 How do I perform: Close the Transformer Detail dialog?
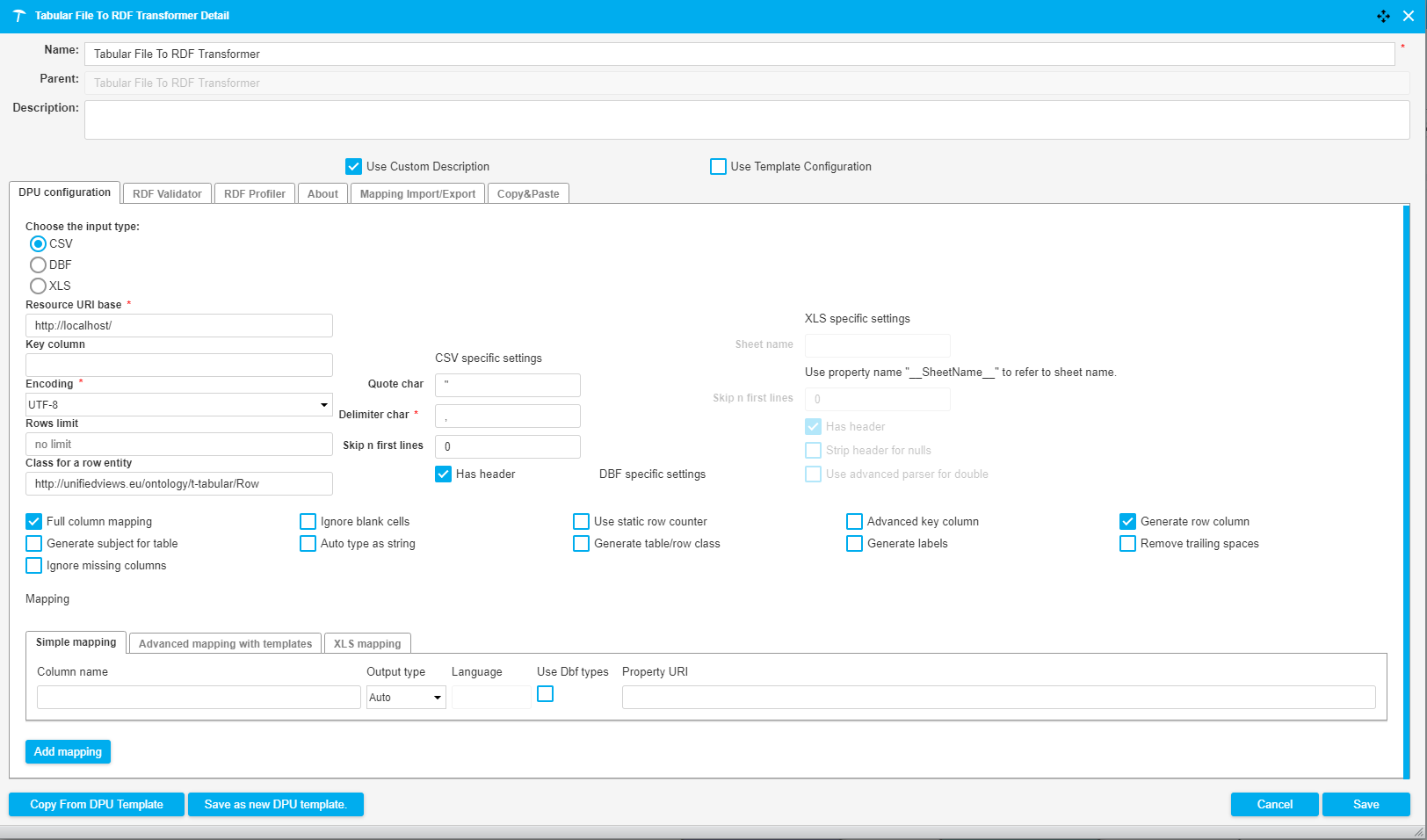[x=1409, y=16]
